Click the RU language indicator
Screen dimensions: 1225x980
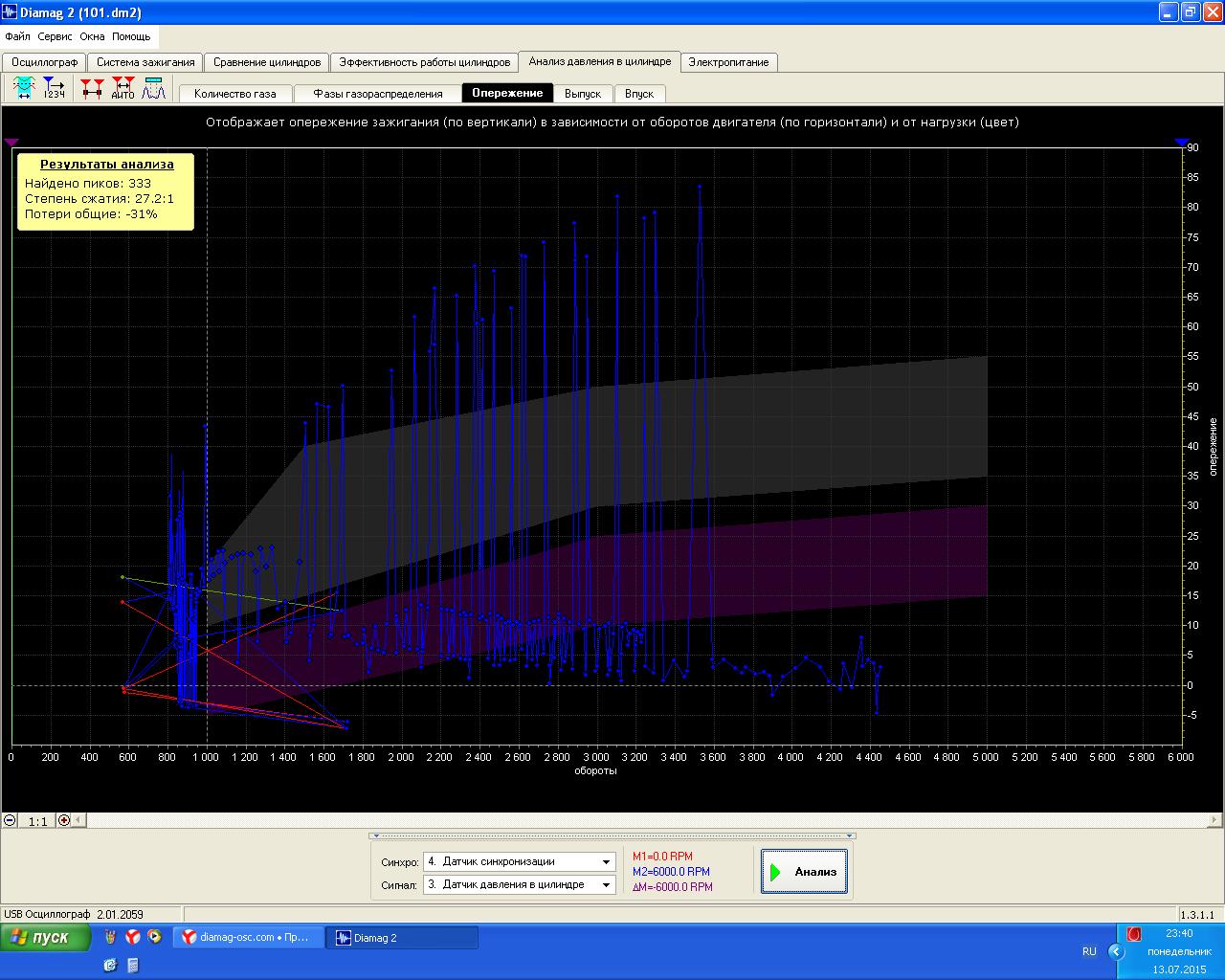click(x=1089, y=951)
